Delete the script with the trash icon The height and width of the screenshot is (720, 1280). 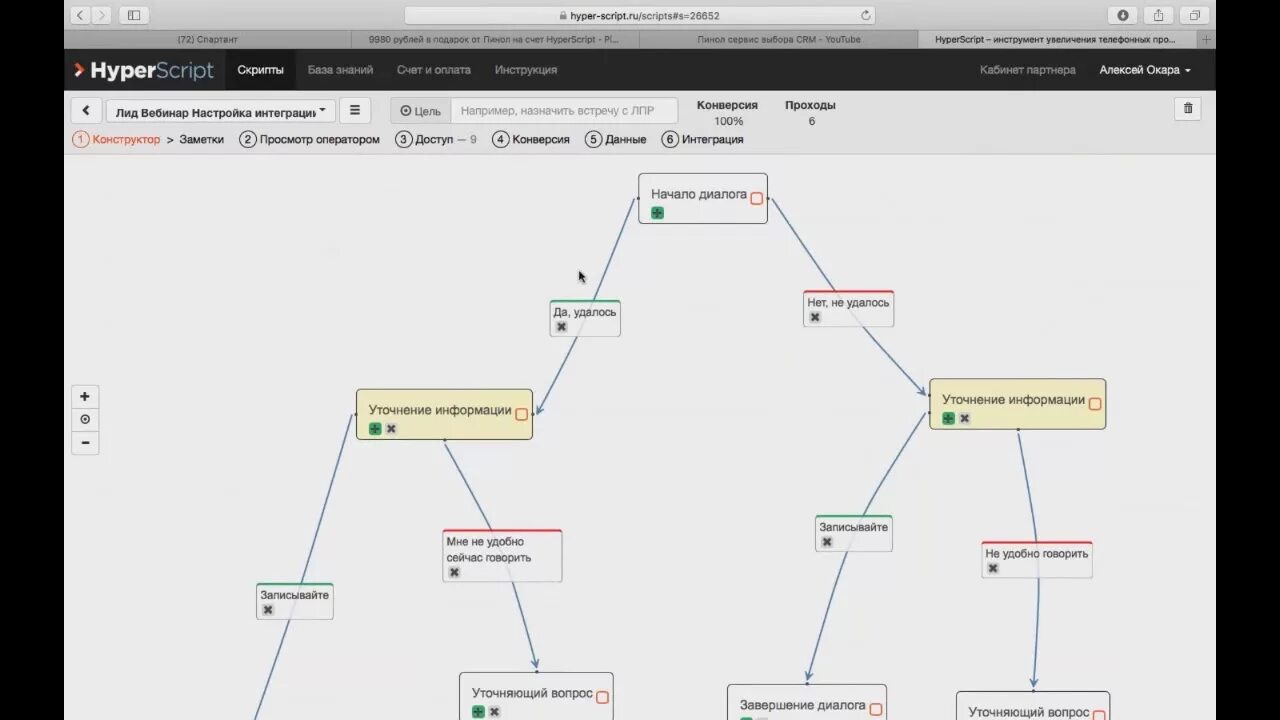point(1188,108)
